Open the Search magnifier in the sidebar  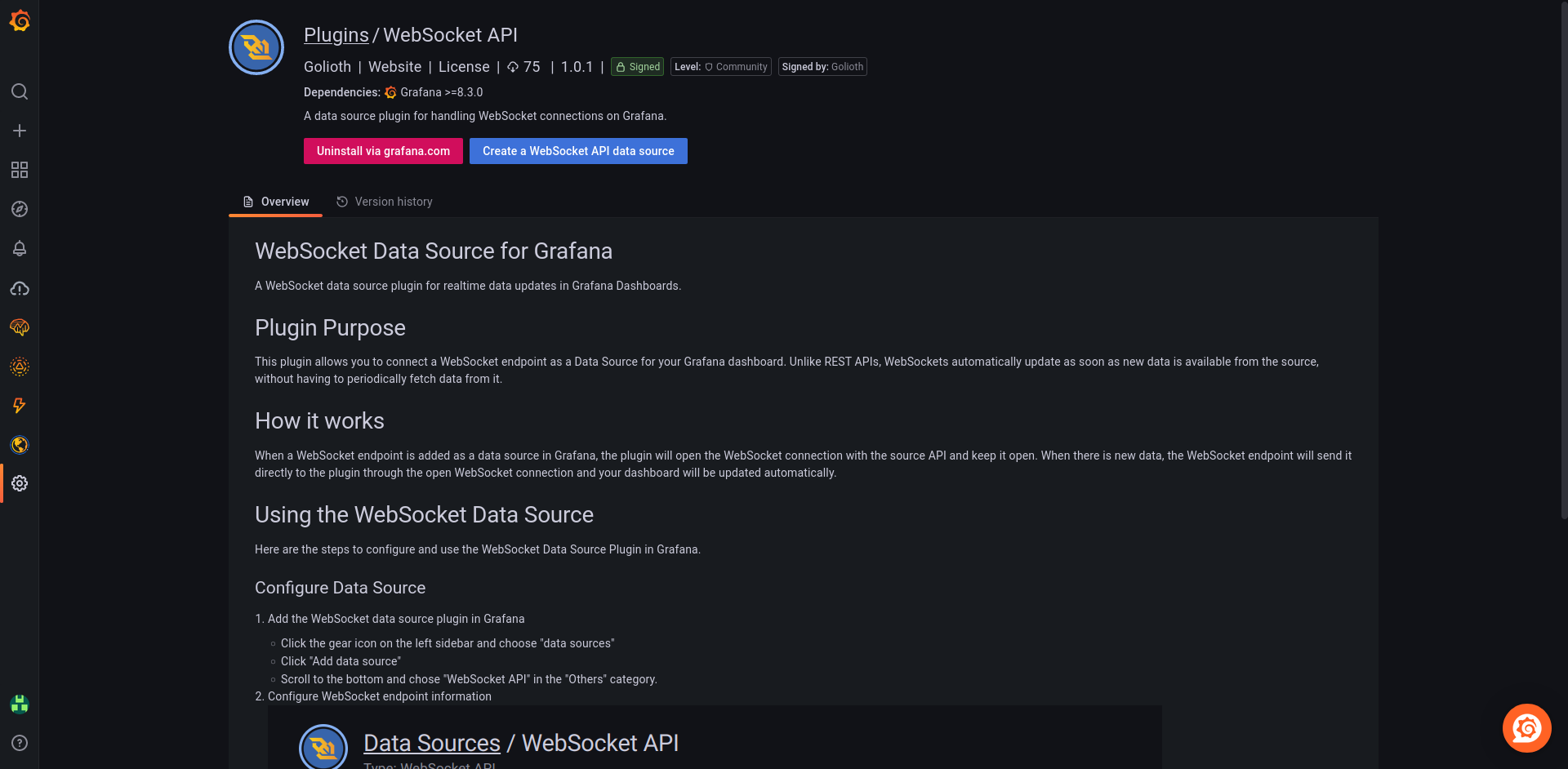pos(20,91)
